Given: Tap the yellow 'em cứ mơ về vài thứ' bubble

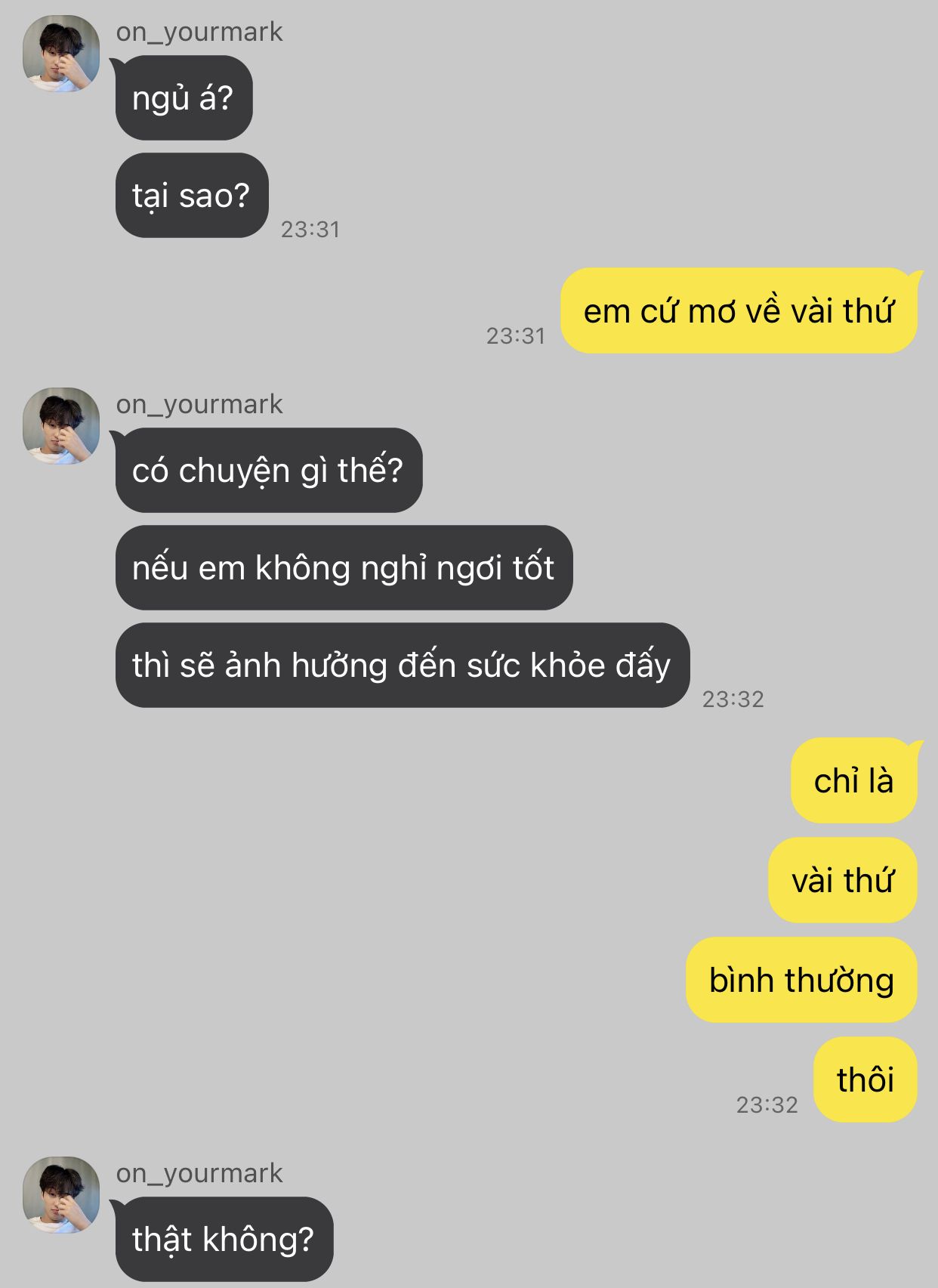Looking at the screenshot, I should [x=739, y=310].
